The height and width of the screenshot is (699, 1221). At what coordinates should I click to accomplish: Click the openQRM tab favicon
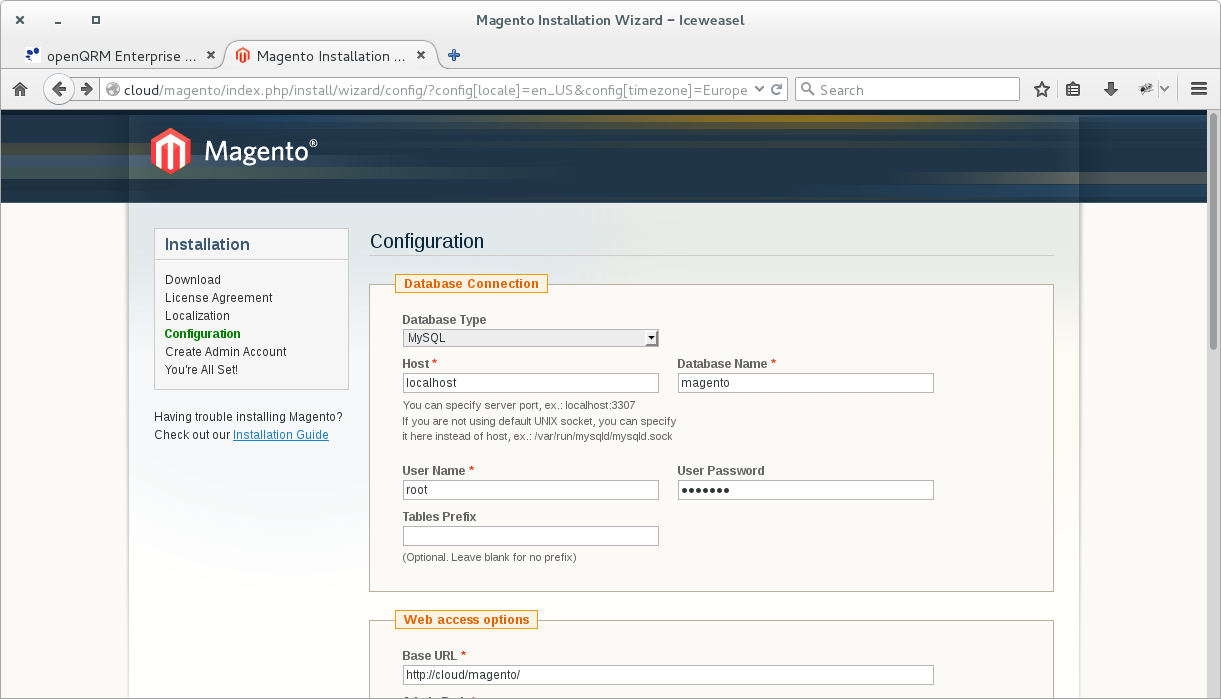pos(33,56)
